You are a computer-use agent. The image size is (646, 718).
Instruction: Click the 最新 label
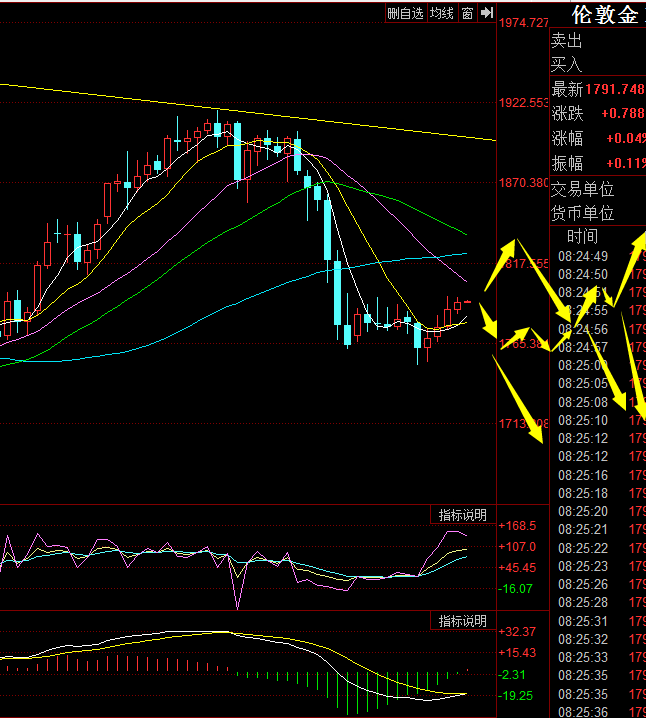[x=567, y=89]
